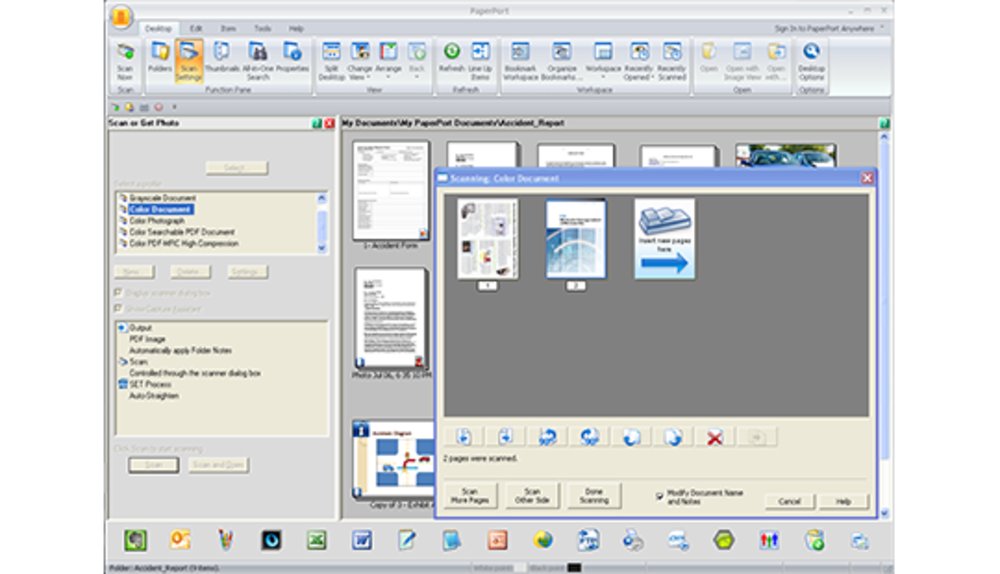Toggle the Scan Settings pane button

coord(189,61)
